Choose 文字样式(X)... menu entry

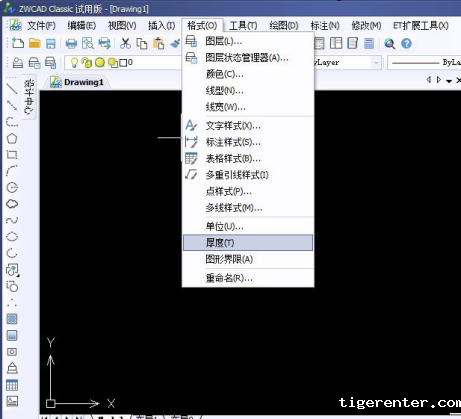tap(248, 126)
